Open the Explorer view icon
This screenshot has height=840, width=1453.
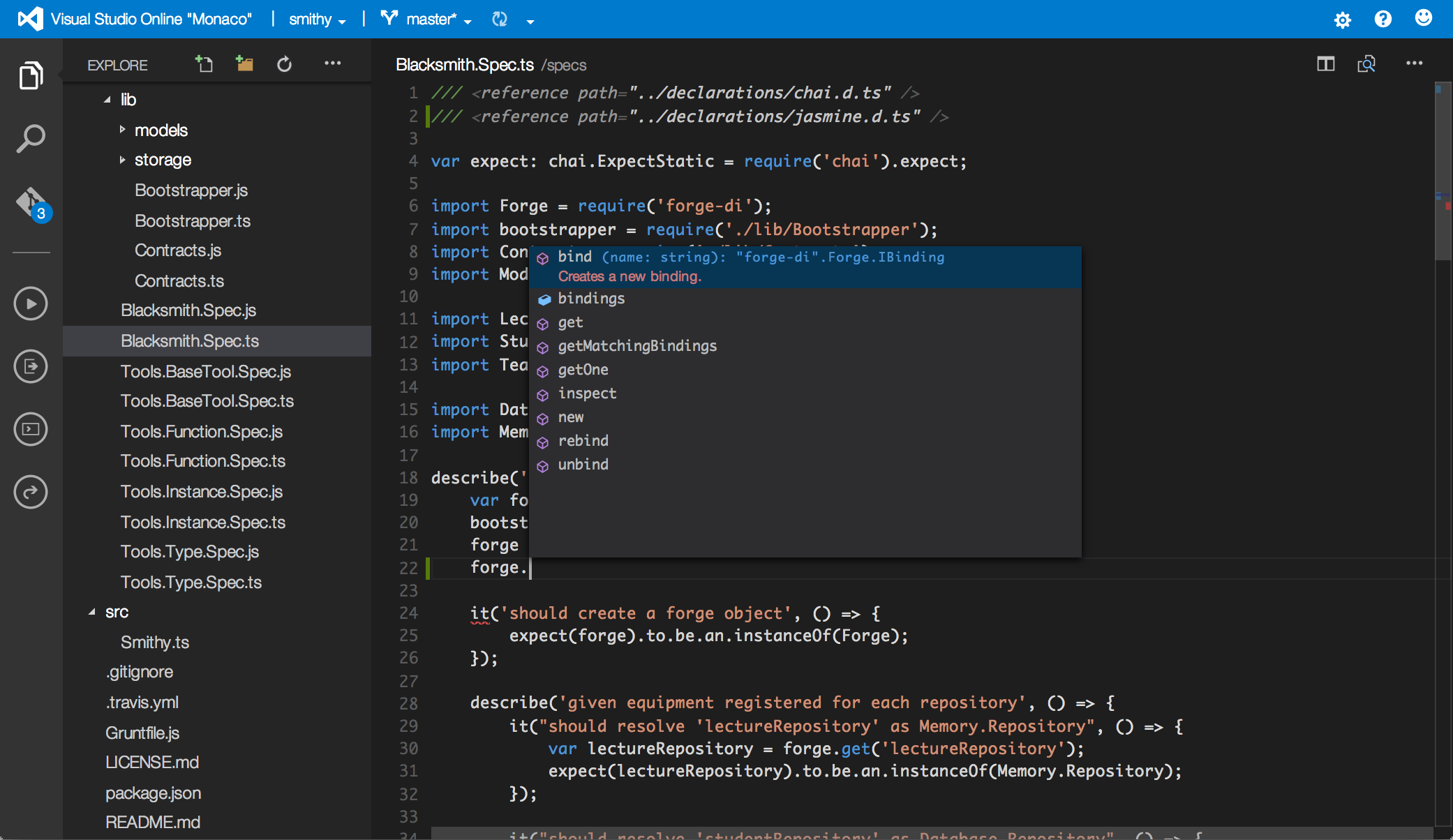tap(31, 75)
